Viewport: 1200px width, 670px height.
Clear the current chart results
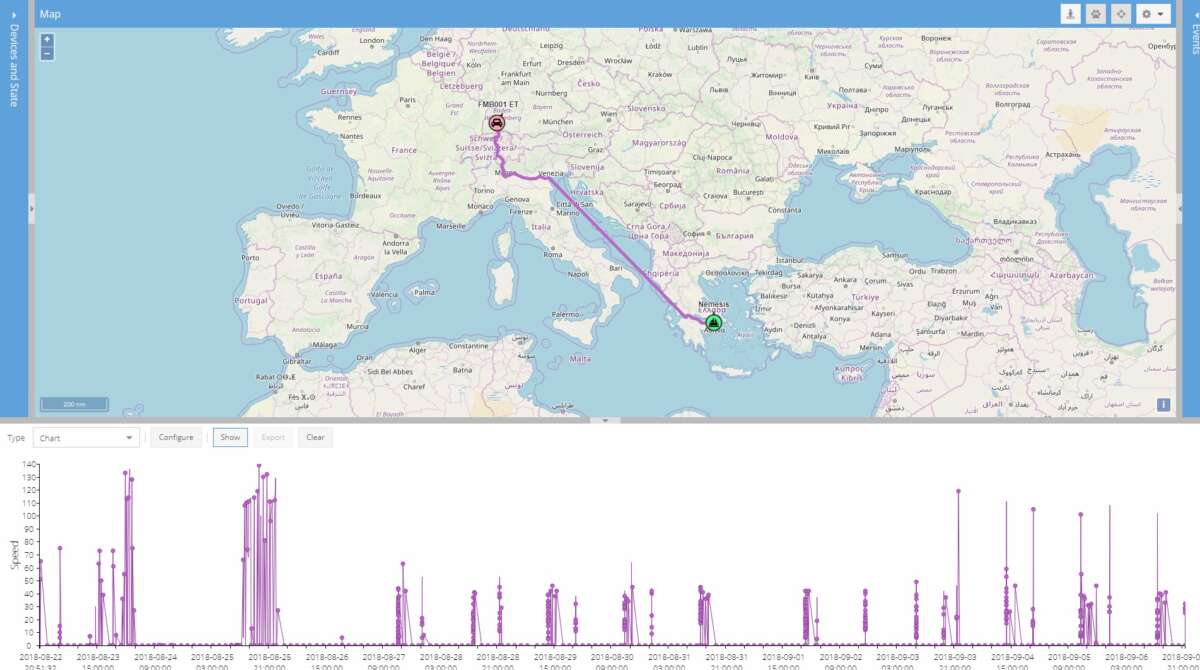[315, 437]
